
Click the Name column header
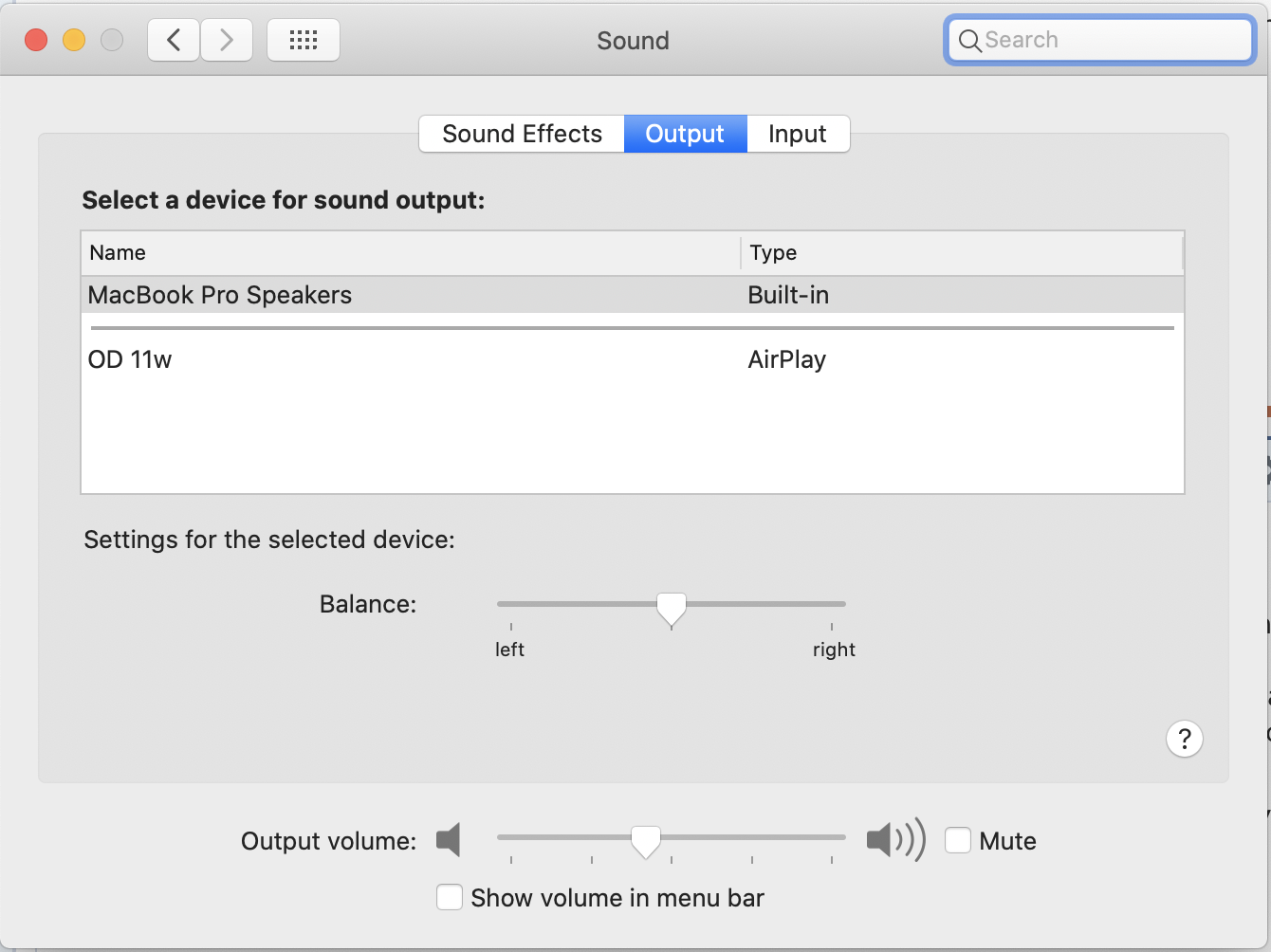[411, 253]
